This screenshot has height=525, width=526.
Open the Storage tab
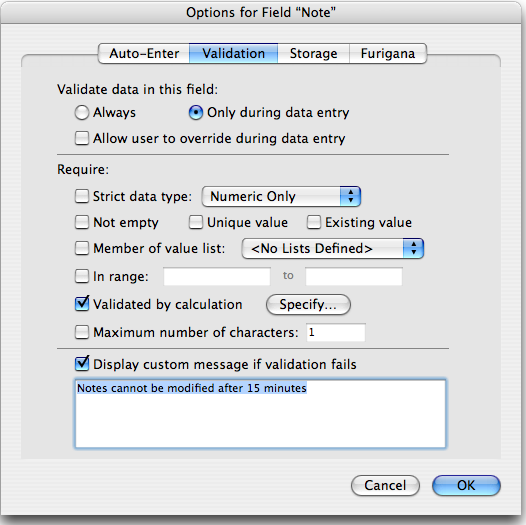(314, 53)
